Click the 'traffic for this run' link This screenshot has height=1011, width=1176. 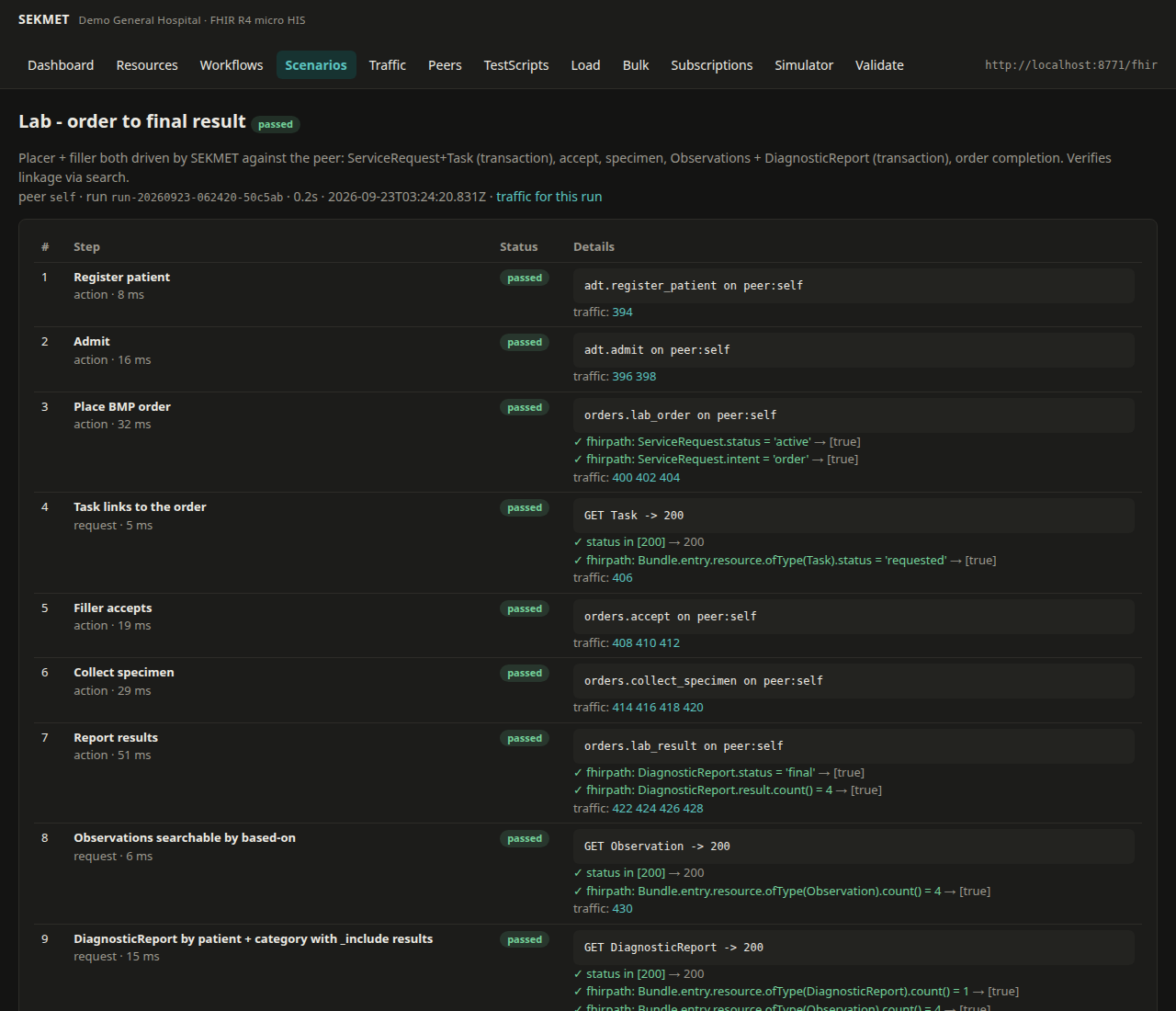click(549, 197)
